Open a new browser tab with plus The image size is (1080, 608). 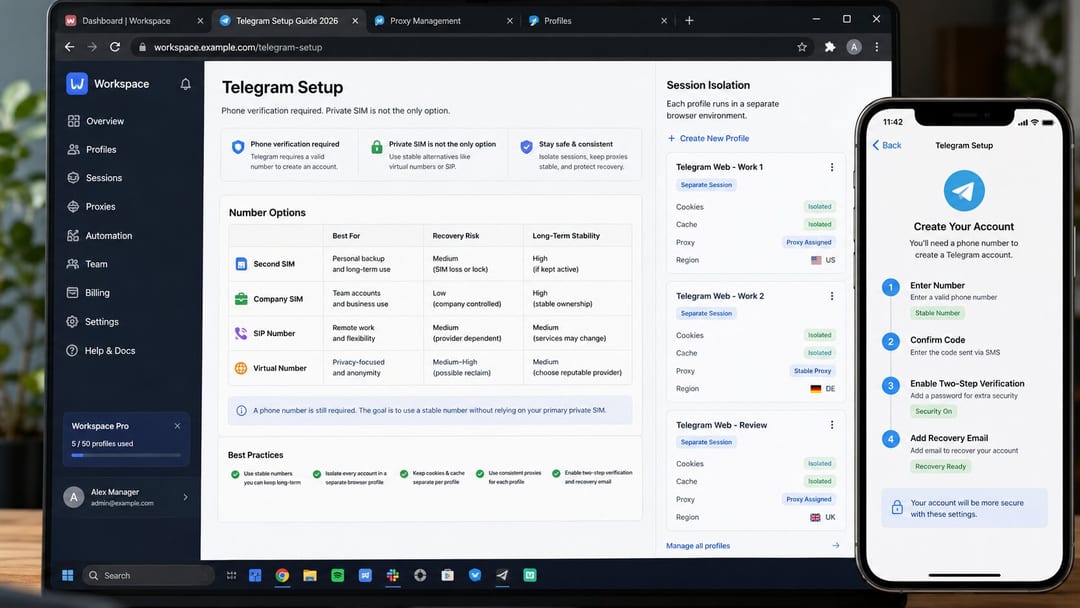pos(689,21)
